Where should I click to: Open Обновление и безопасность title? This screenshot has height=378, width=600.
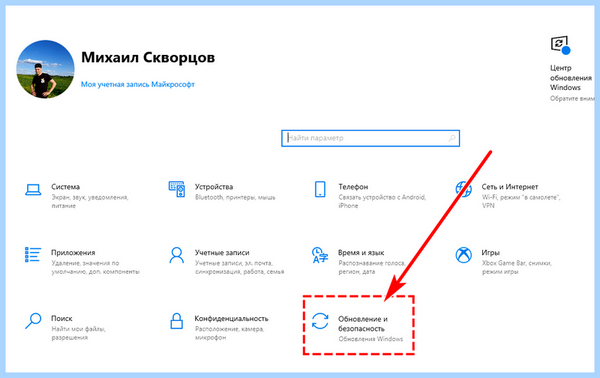(x=363, y=324)
